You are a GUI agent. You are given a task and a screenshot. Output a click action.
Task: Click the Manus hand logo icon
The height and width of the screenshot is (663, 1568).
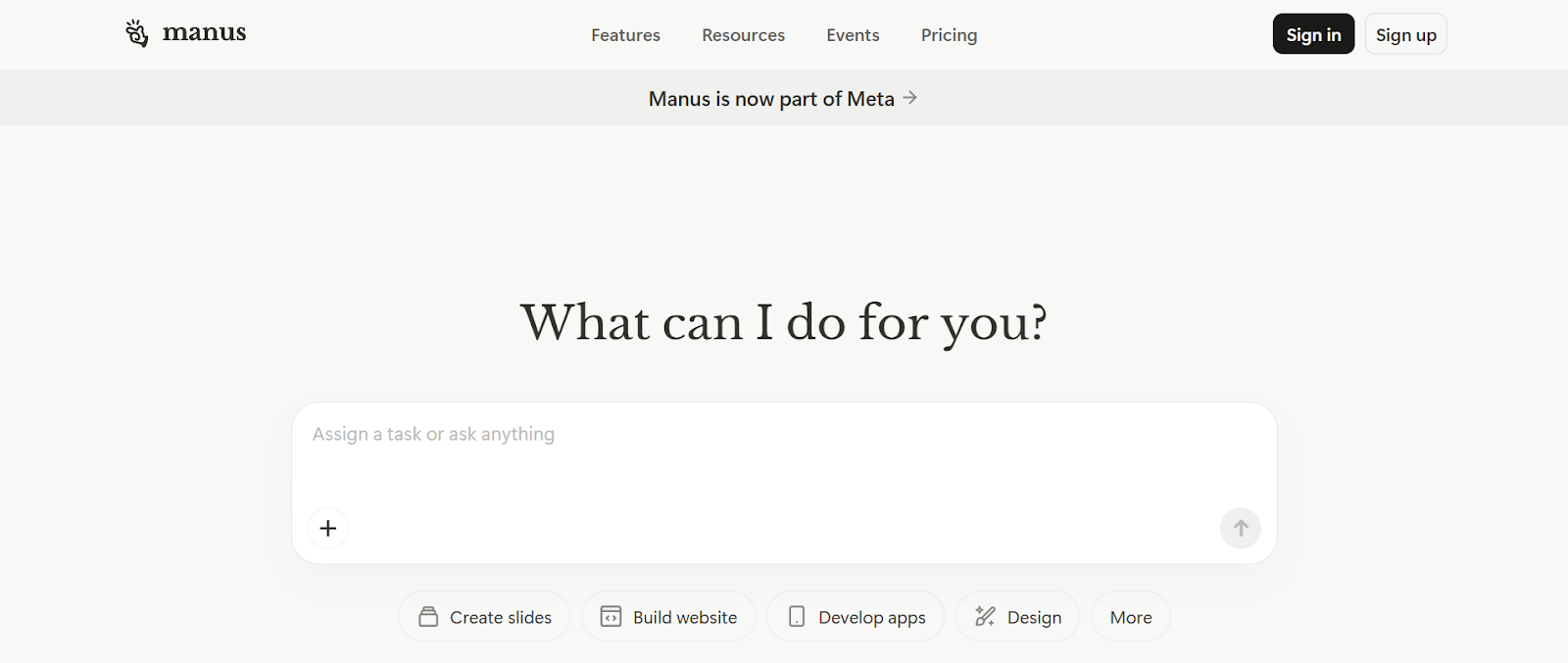coord(137,33)
